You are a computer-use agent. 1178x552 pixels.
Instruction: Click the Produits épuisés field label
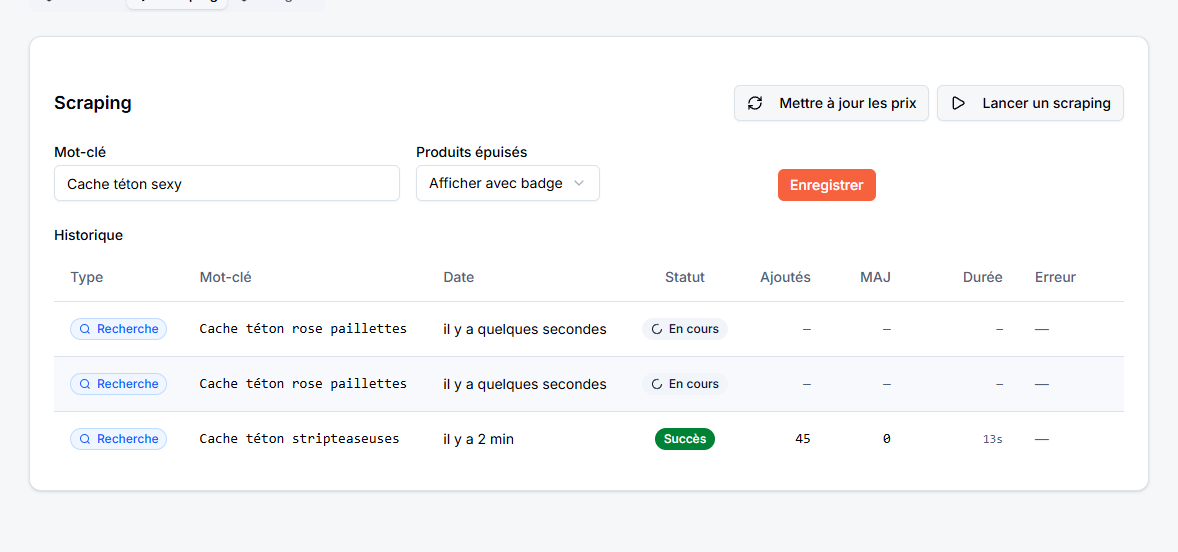pos(472,152)
